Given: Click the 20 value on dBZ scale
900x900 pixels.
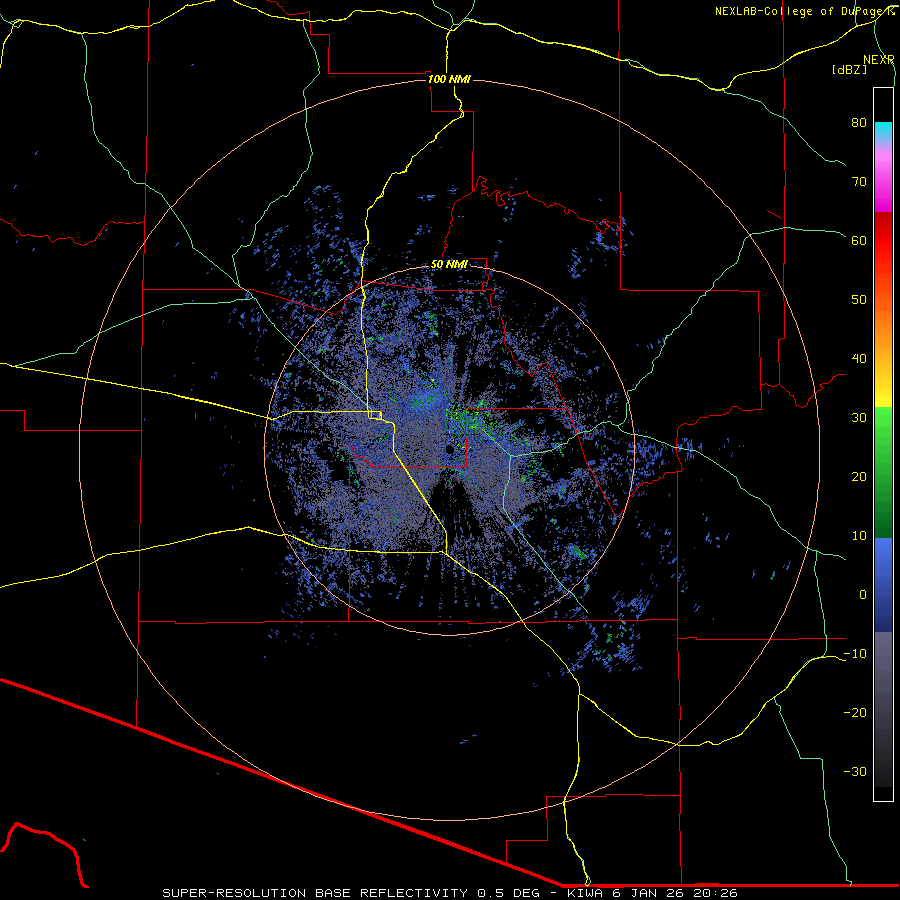Looking at the screenshot, I should tap(859, 477).
